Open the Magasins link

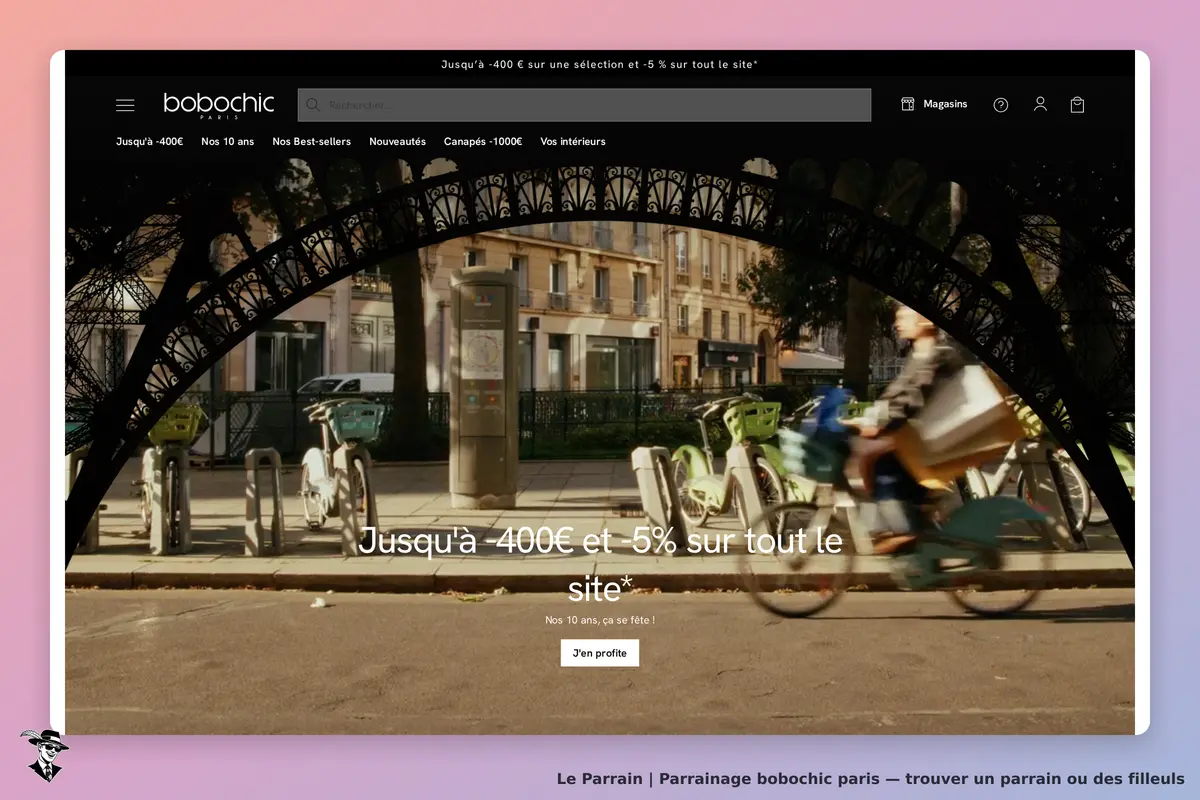coord(945,104)
